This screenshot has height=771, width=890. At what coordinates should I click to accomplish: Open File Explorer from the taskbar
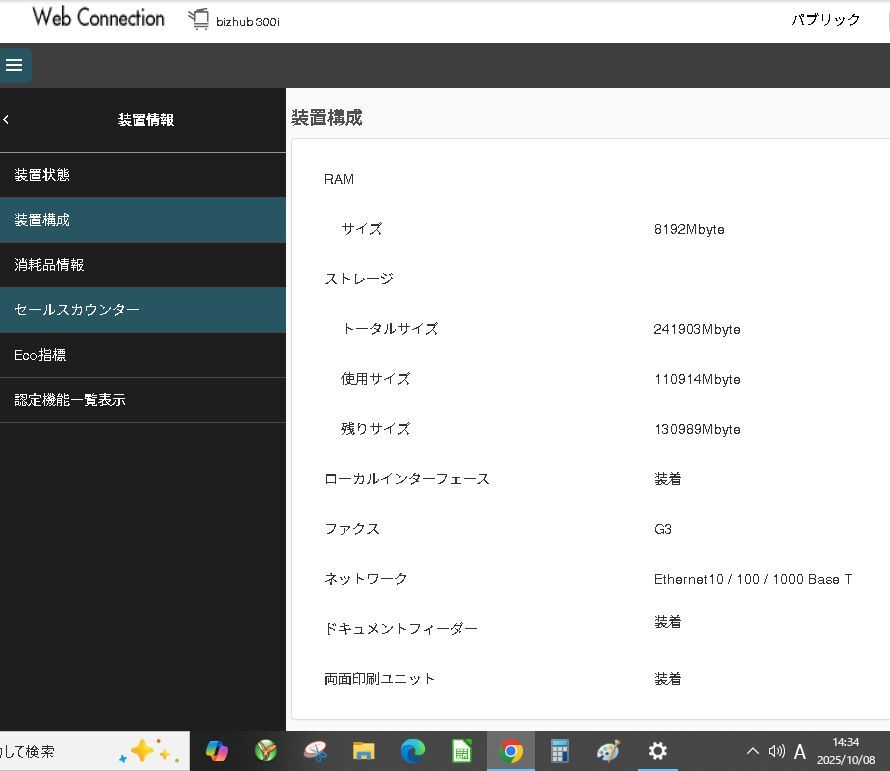pyautogui.click(x=363, y=750)
